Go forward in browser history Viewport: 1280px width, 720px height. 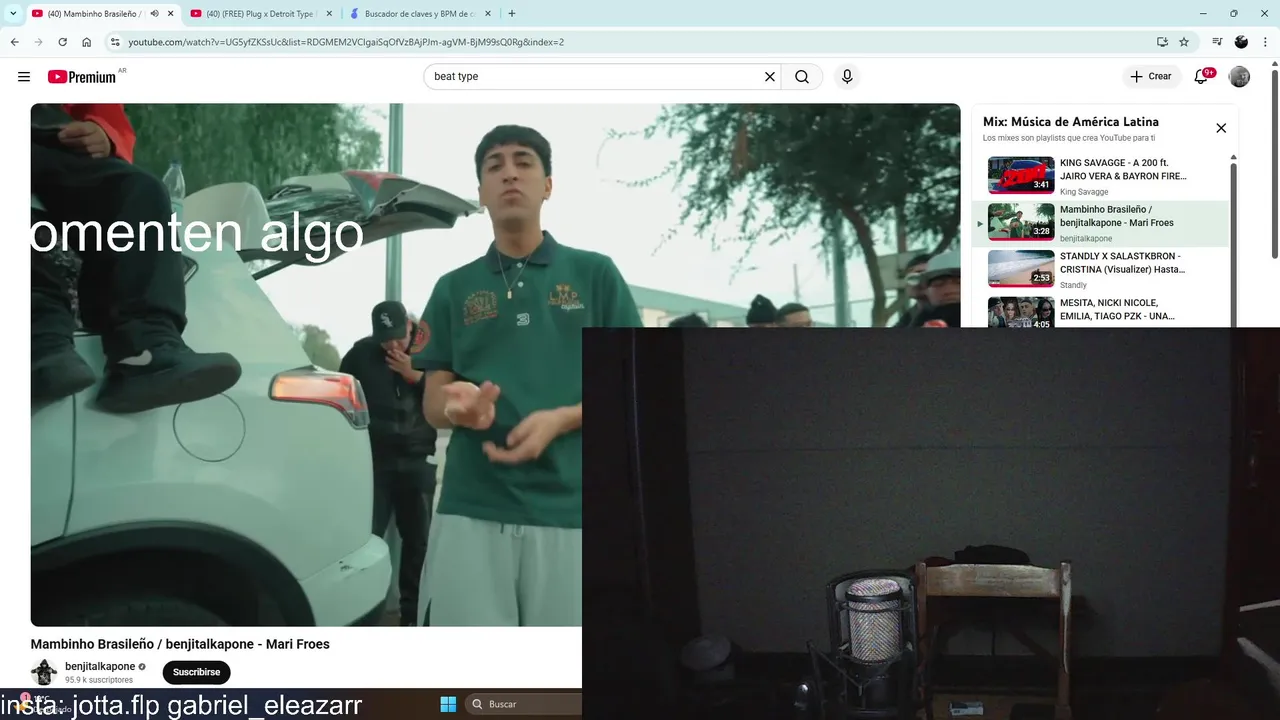pos(38,42)
